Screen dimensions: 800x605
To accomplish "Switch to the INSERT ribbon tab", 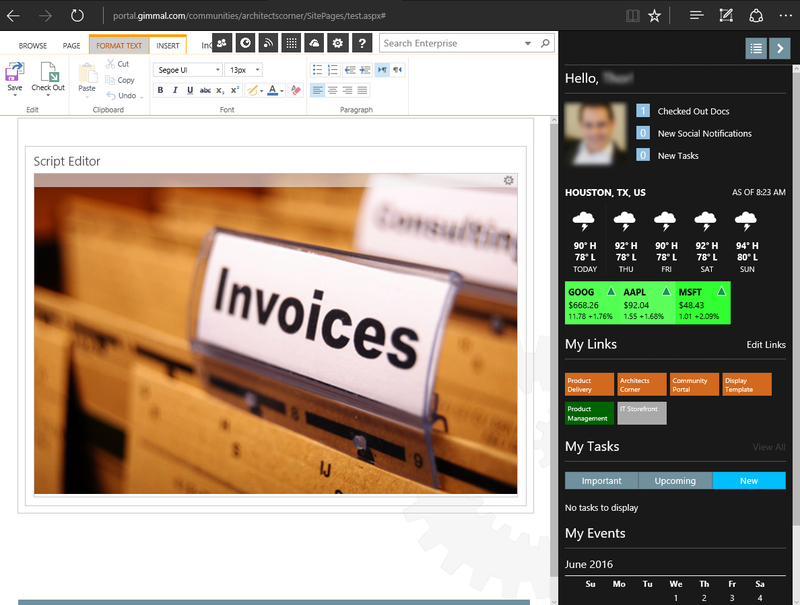I will coord(168,46).
